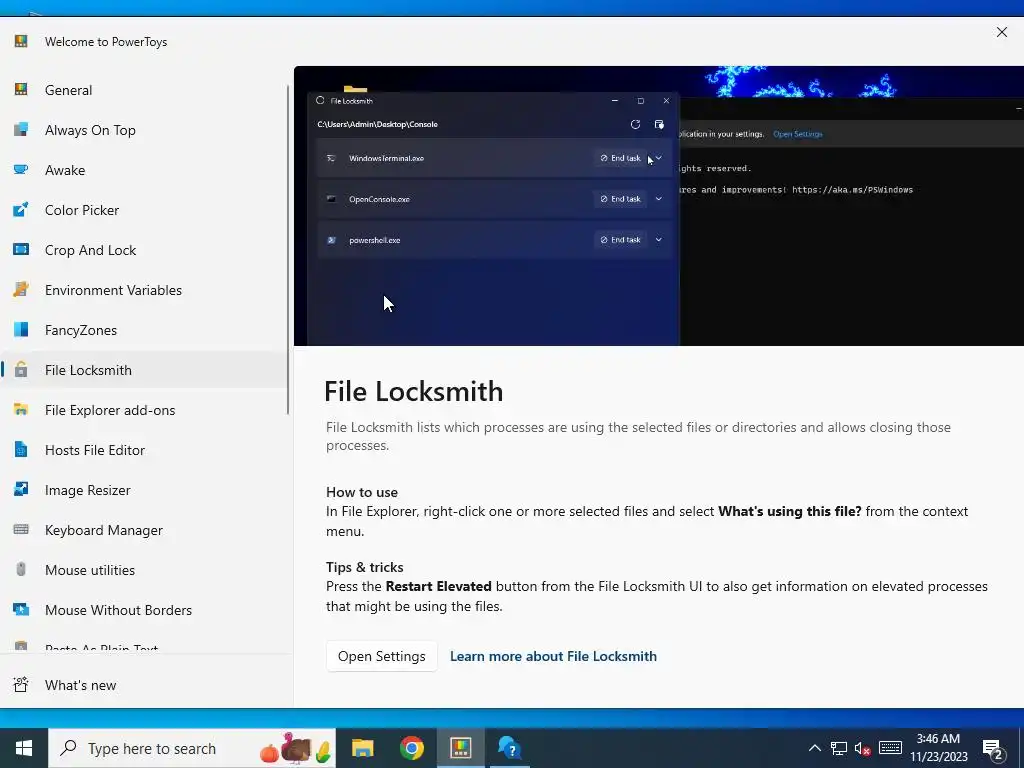This screenshot has width=1024, height=768.
Task: Go to Hosts File Editor page
Action: [x=144, y=449]
